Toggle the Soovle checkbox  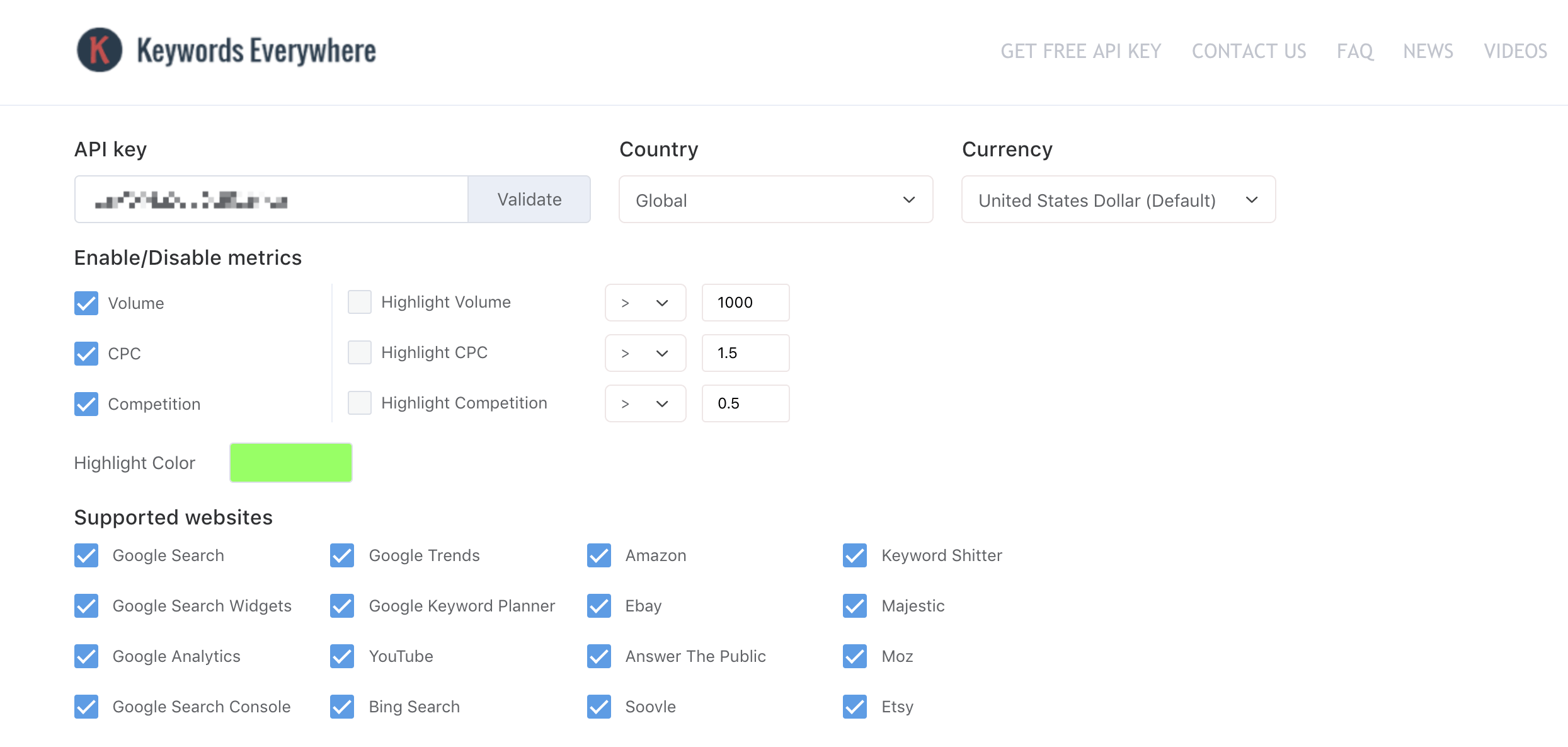coord(599,707)
